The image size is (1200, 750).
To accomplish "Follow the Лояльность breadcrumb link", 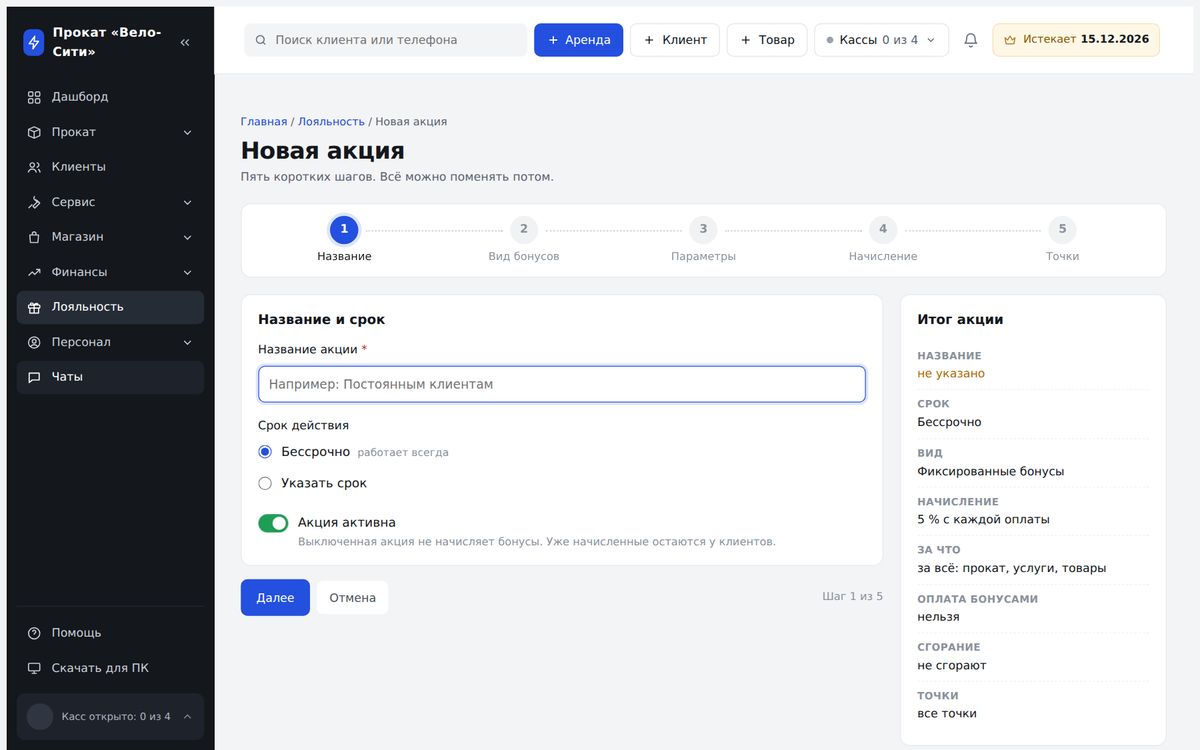I will click(x=331, y=121).
